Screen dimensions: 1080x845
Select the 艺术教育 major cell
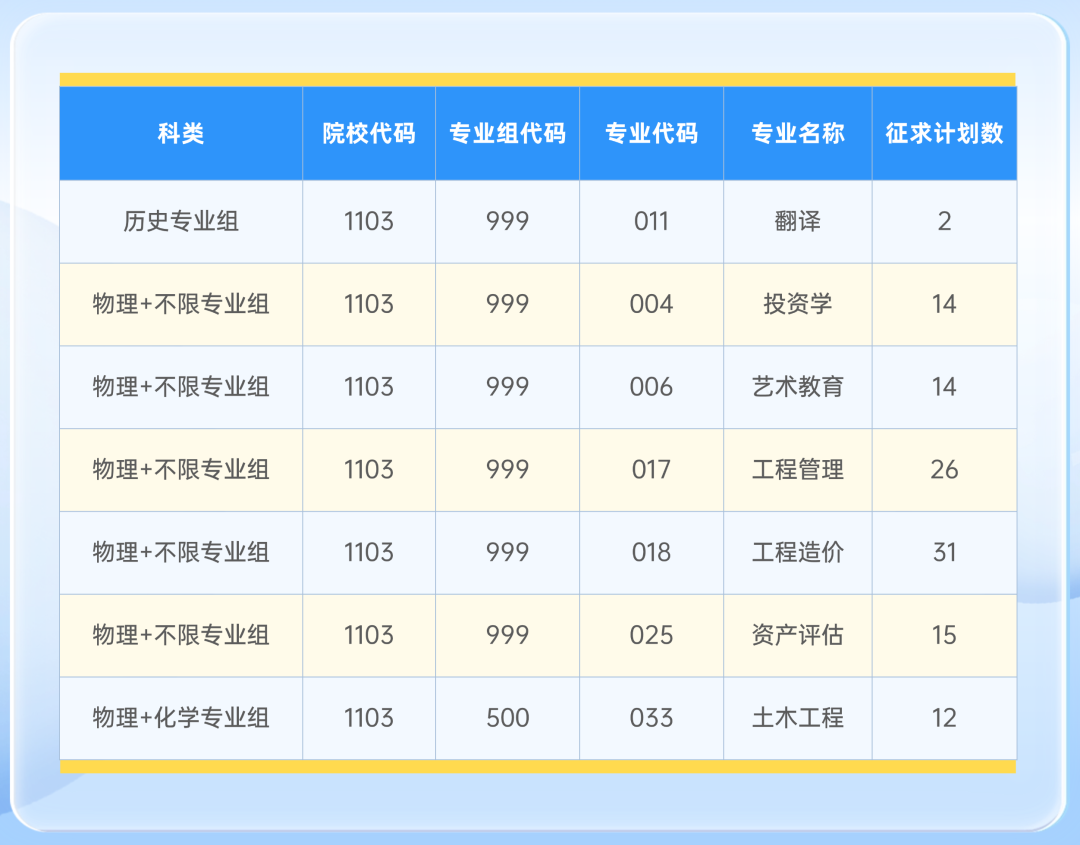tap(797, 388)
